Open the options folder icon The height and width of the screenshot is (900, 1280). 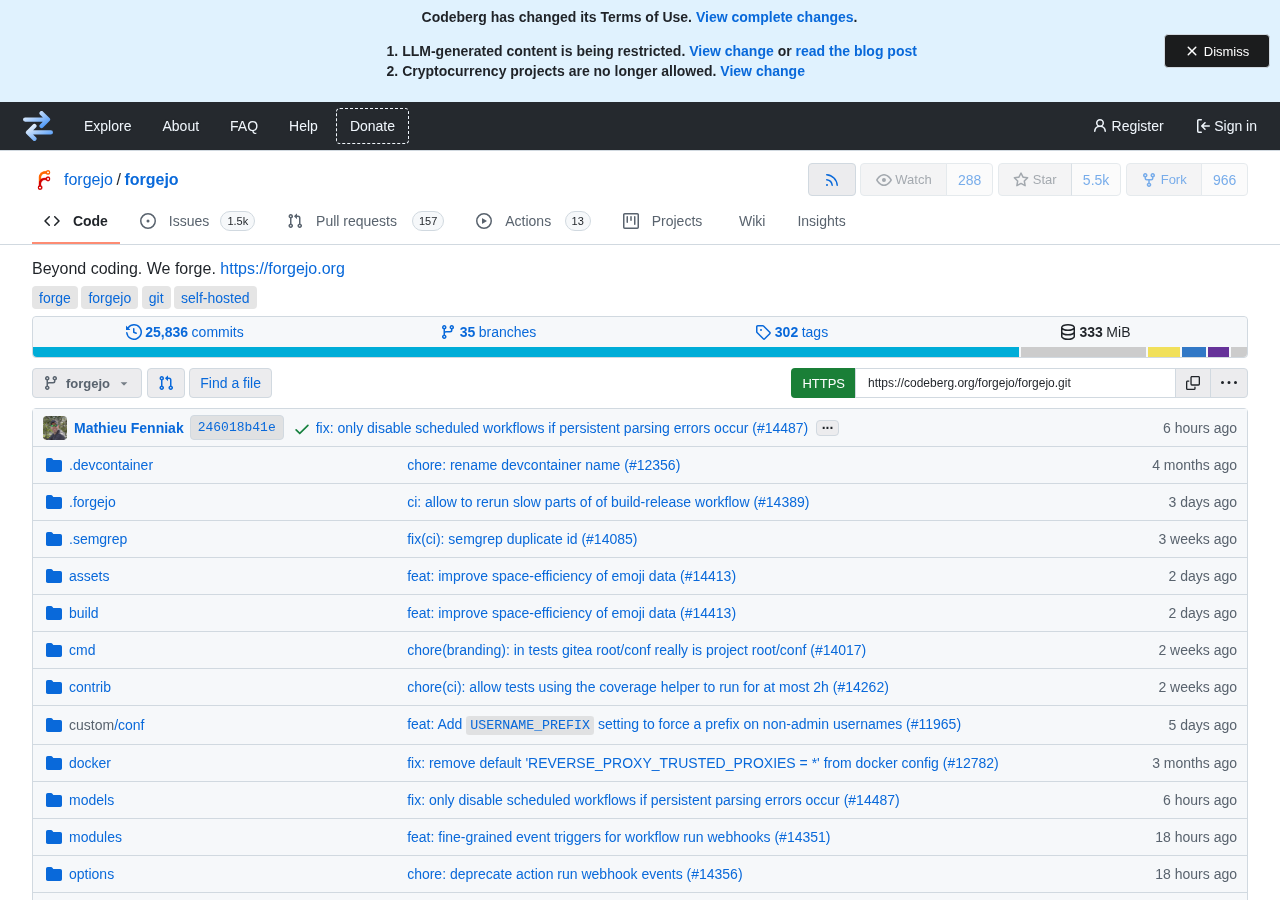point(54,874)
